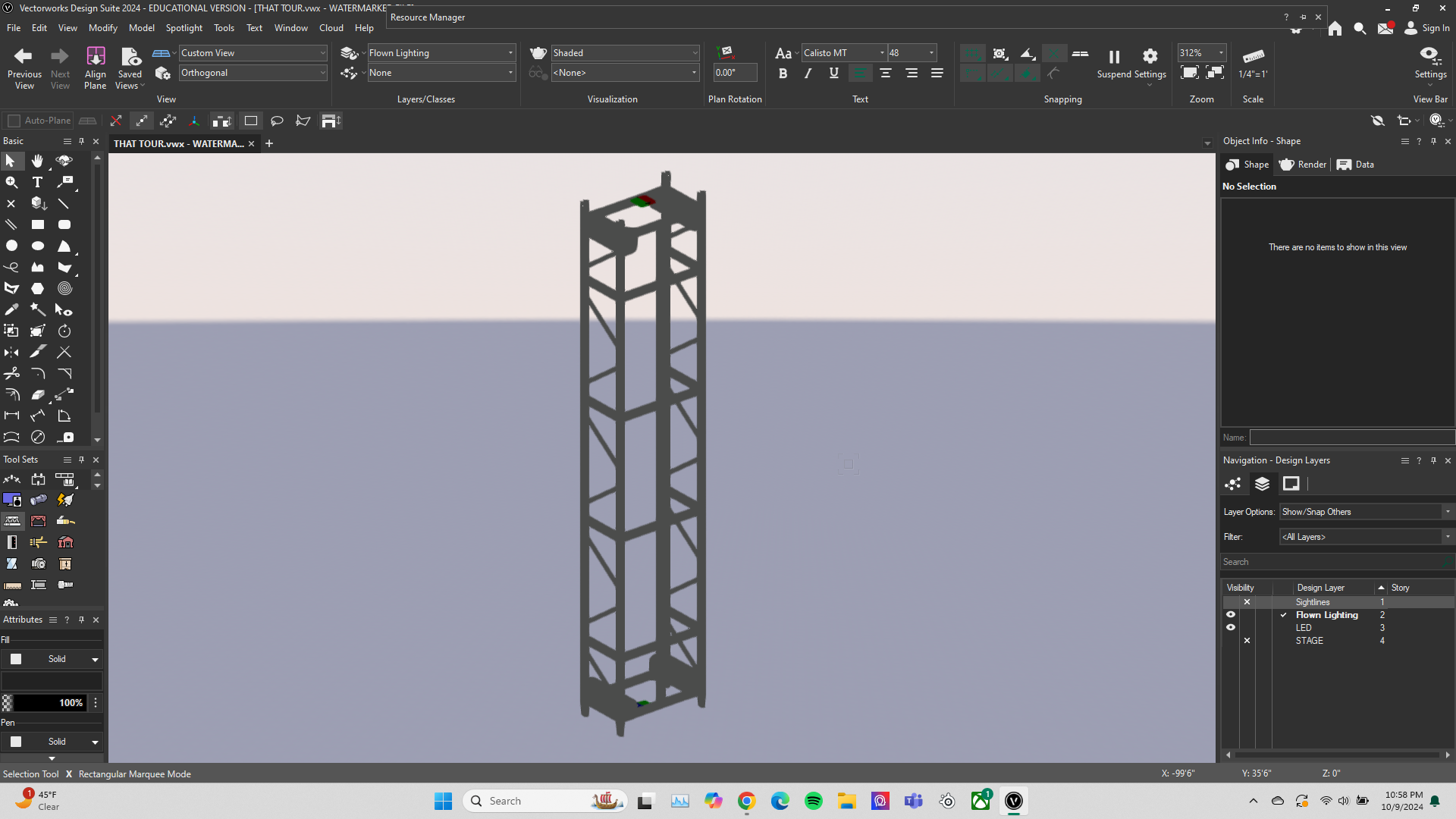Select the Zoom magnifier tool

(11, 182)
